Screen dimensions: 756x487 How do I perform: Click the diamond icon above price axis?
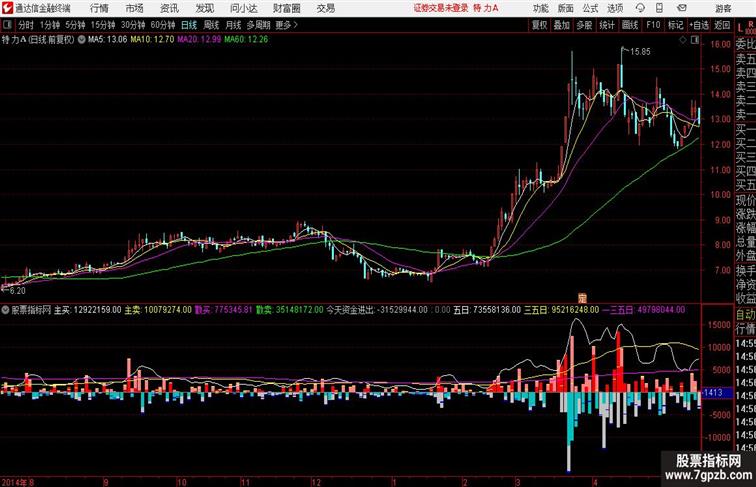click(683, 40)
